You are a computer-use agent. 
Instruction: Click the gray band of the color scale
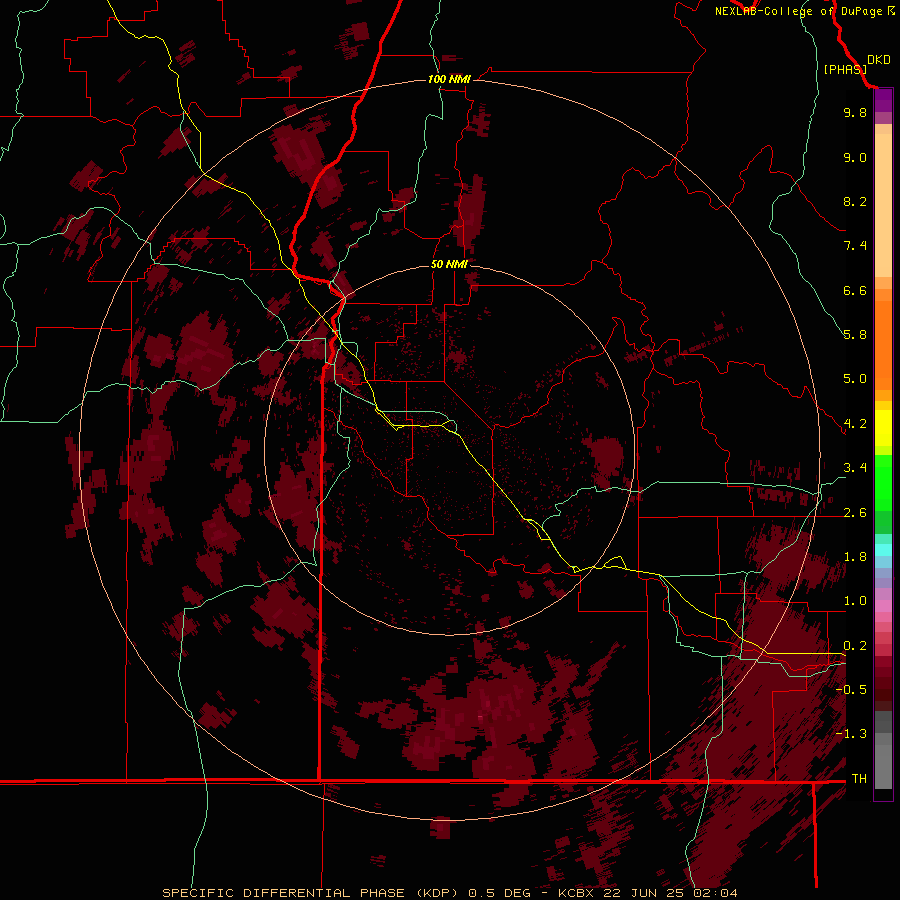(883, 750)
